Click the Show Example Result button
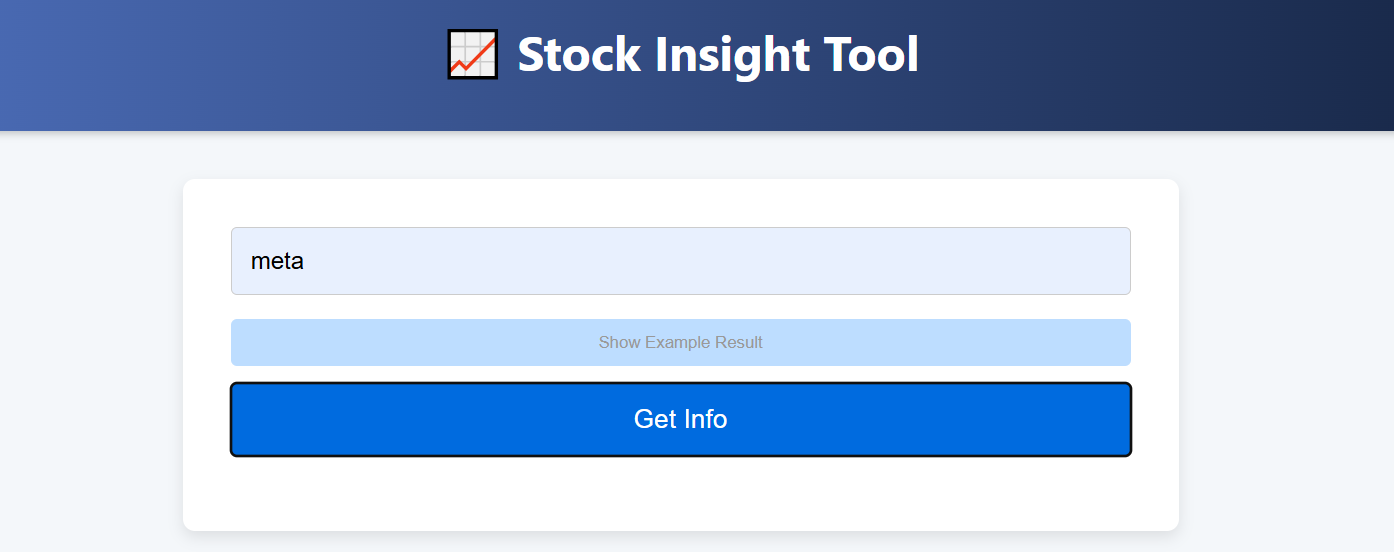This screenshot has width=1394, height=552. 681,342
